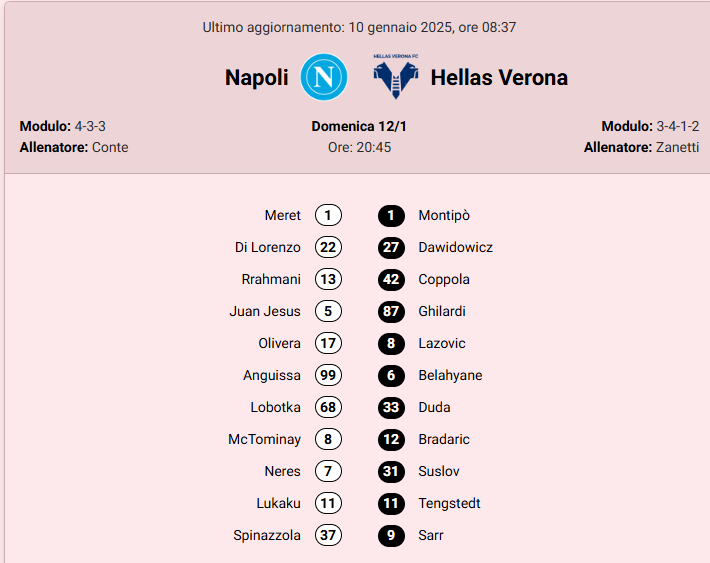Click the Verona coach name Zanetti
This screenshot has height=563, width=710.
click(677, 147)
